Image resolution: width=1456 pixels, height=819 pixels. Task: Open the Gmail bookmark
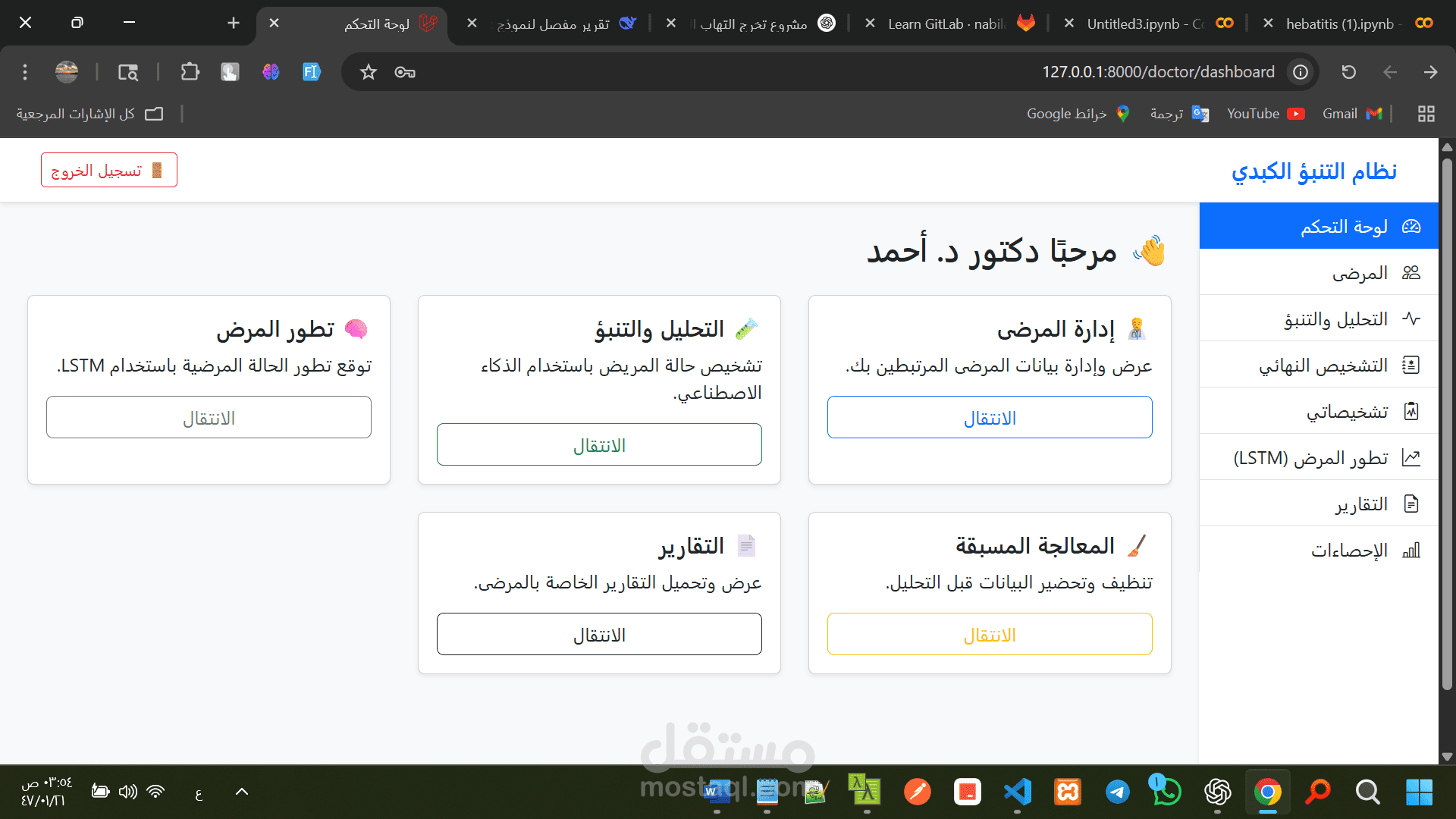click(1352, 114)
